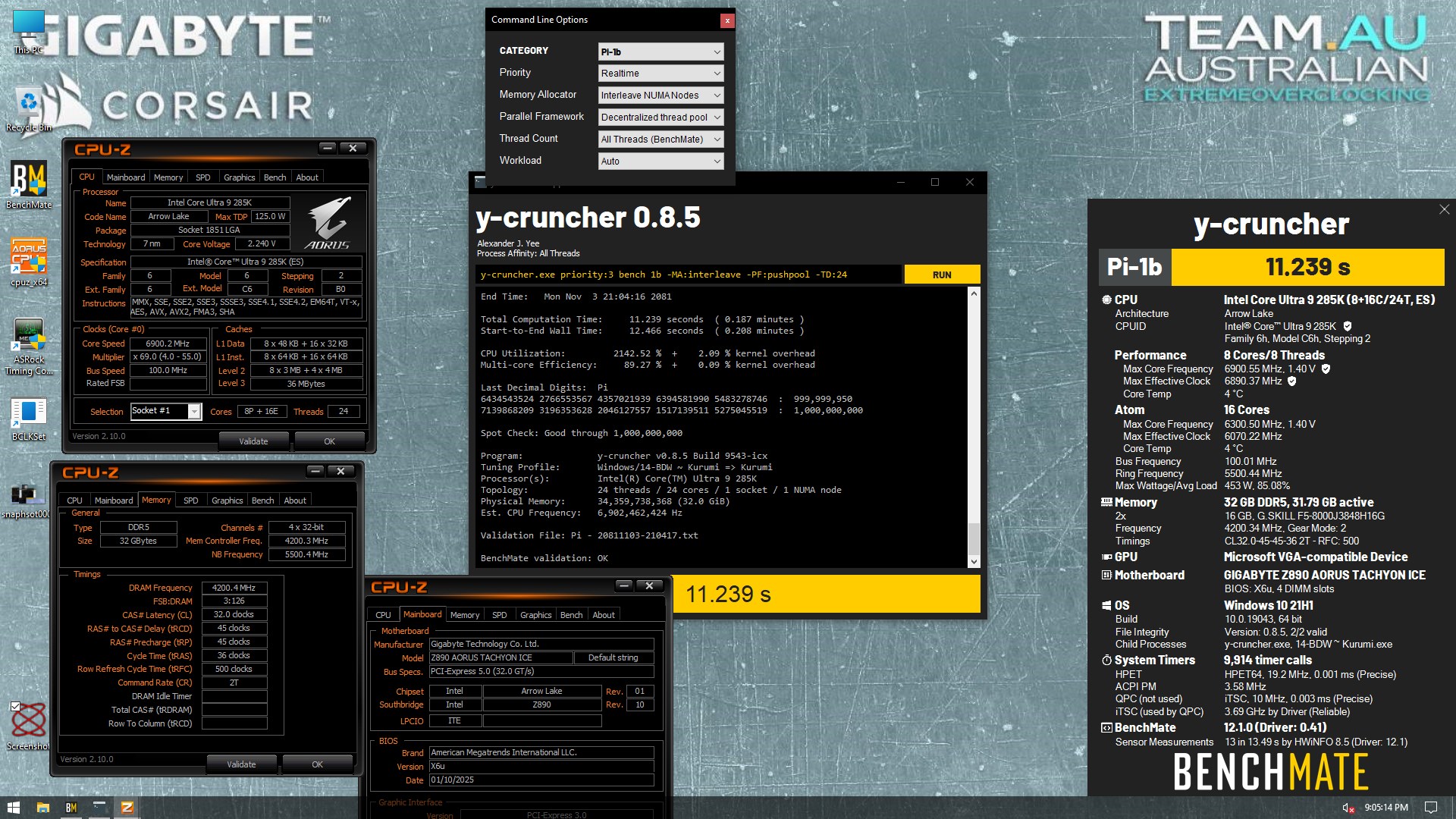This screenshot has width=1456, height=819.
Task: Click the Pi-1b 11.239 s result banner
Action: [1271, 267]
